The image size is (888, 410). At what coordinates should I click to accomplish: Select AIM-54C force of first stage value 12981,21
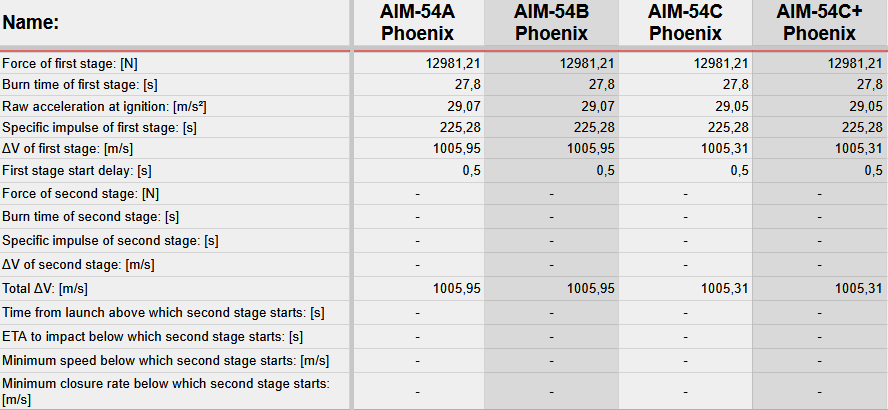point(721,64)
